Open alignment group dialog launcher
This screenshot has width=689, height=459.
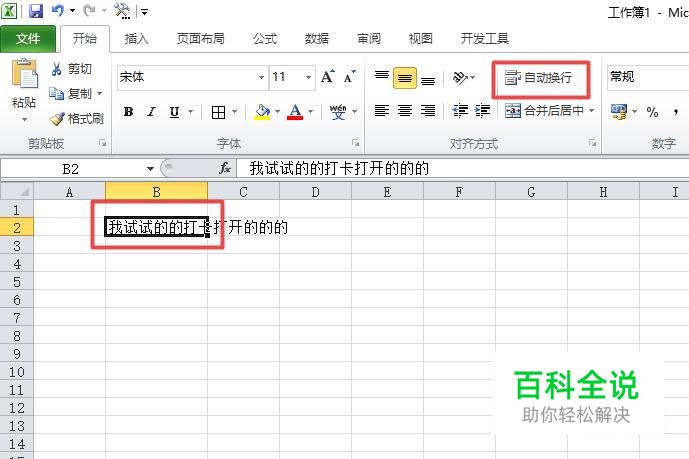[593, 143]
